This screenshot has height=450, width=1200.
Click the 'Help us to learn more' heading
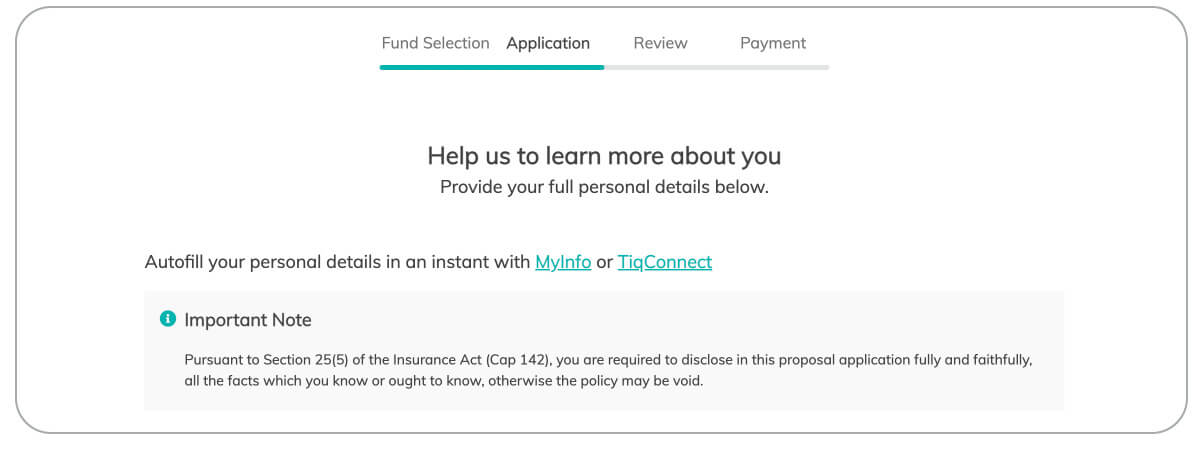click(604, 156)
